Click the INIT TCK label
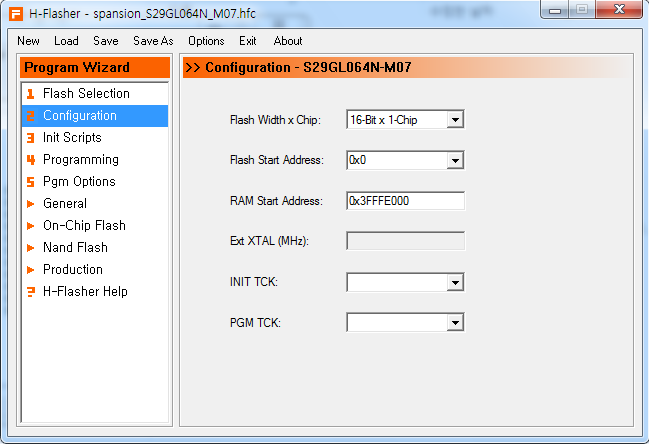Viewport: 649px width, 444px height. 254,282
